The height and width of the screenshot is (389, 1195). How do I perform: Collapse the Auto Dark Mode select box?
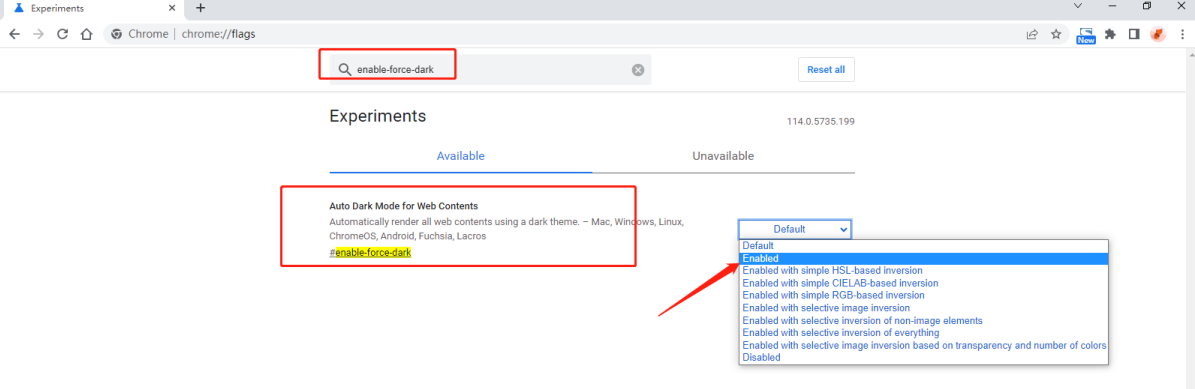pos(795,229)
